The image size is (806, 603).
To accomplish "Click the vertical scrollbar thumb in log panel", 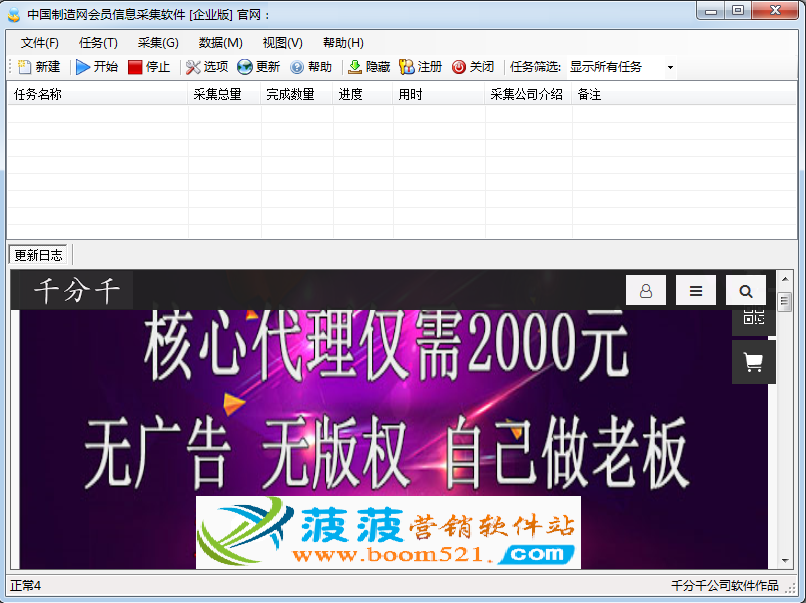I will click(x=785, y=302).
